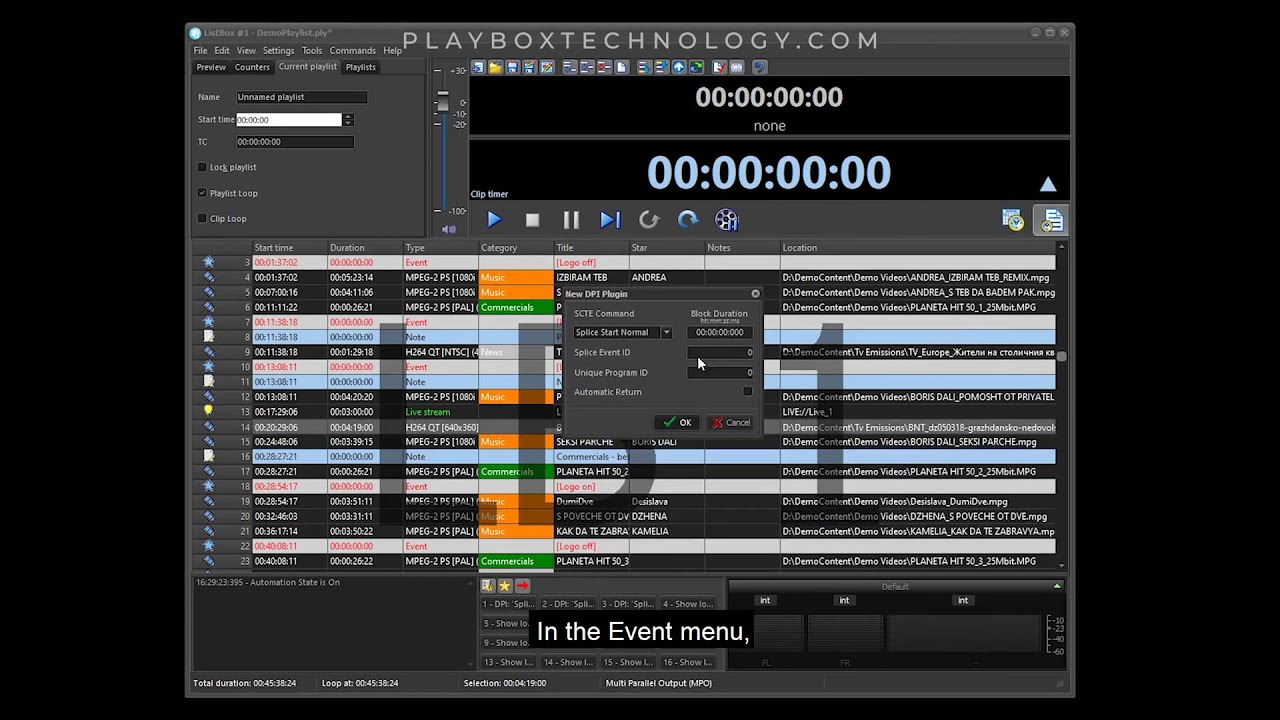The height and width of the screenshot is (720, 1280).
Task: Click the yellow star events icon
Action: (504, 586)
